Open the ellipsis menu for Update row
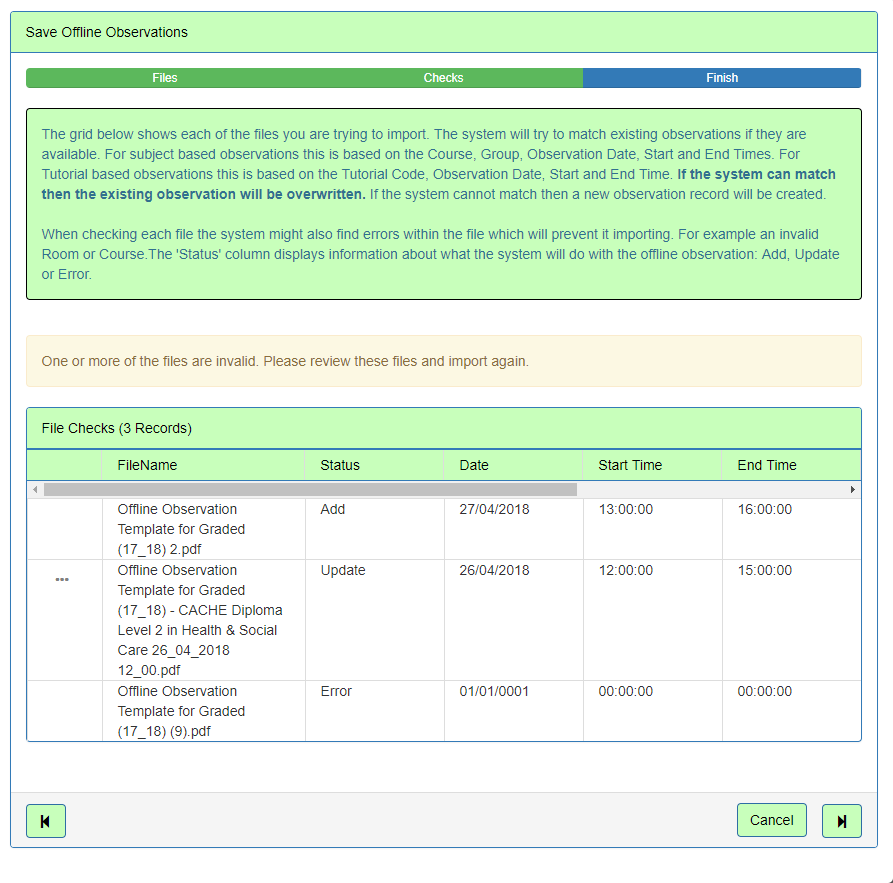 [62, 579]
